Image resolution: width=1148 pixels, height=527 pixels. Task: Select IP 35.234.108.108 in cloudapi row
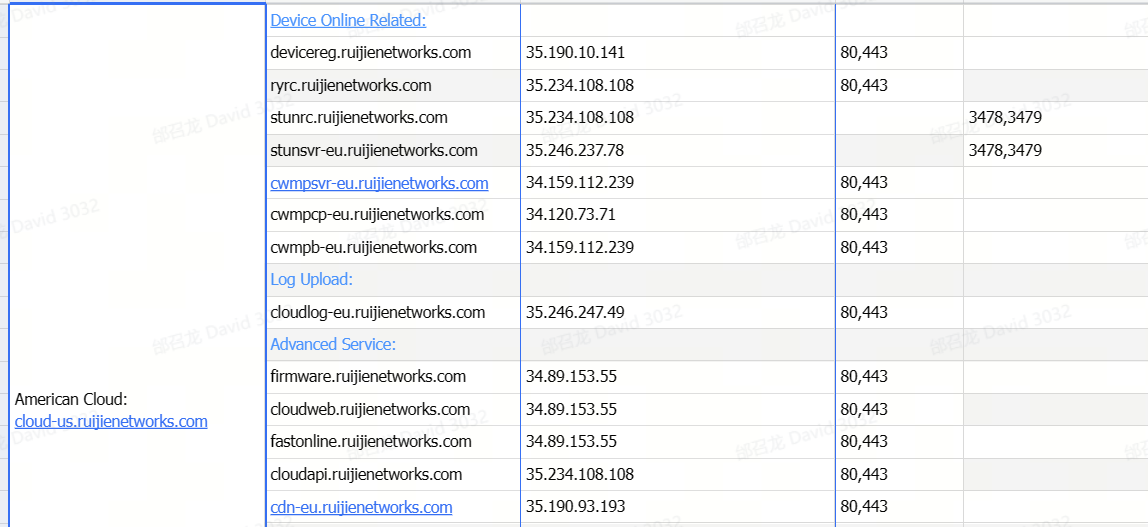580,474
